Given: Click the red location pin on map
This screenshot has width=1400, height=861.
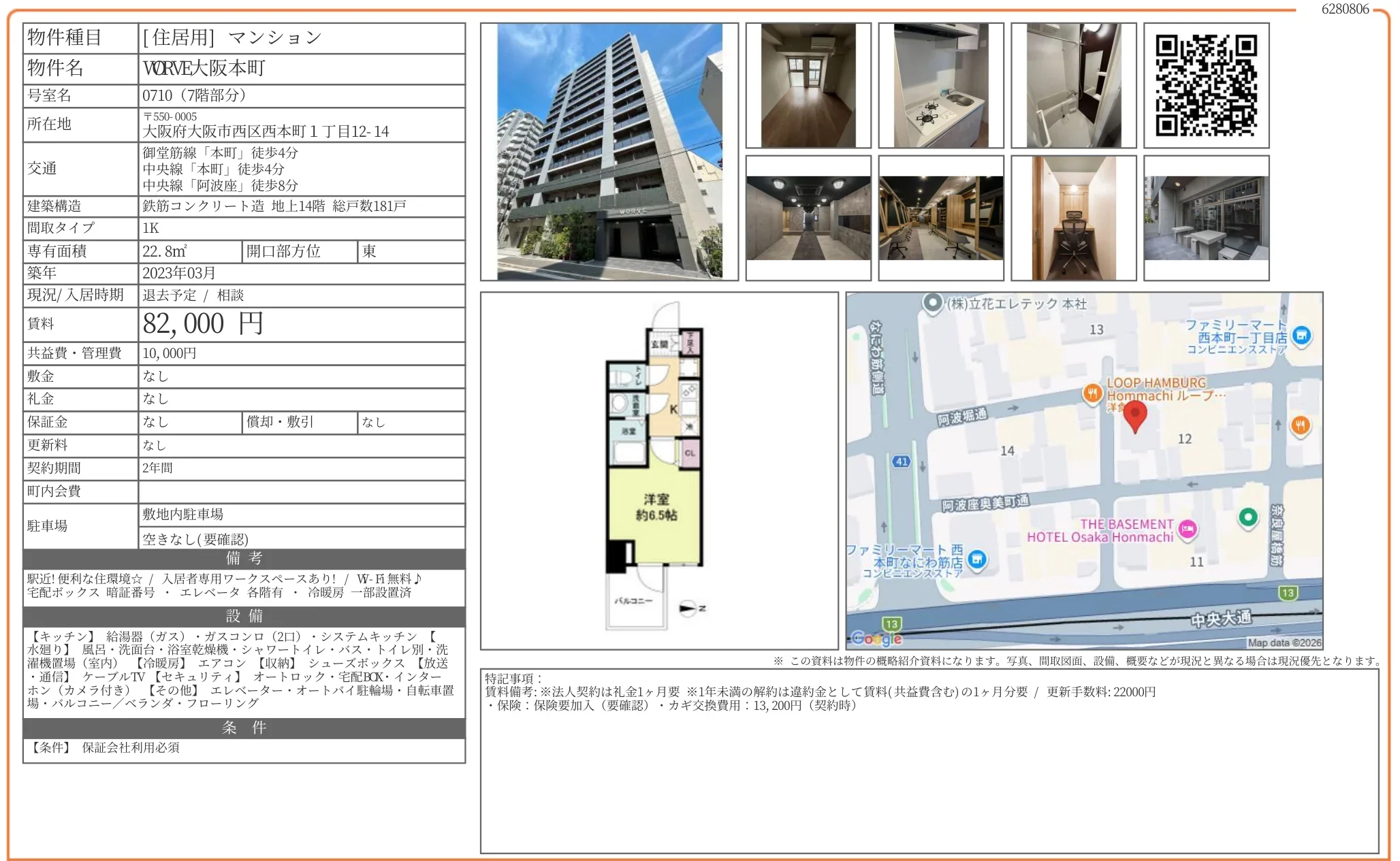Looking at the screenshot, I should click(1134, 415).
